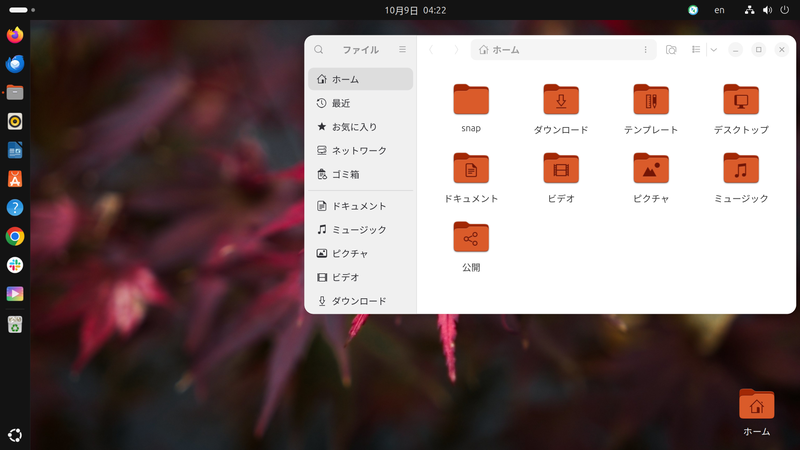
Task: Expand the view options dropdown arrow
Action: [714, 49]
